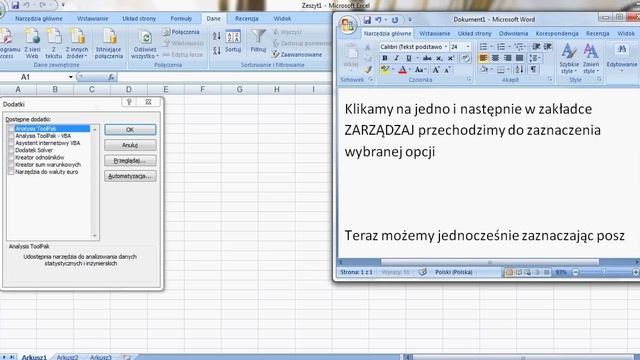Switch to Excel Wstawianie tab
The width and height of the screenshot is (640, 360).
(x=92, y=18)
